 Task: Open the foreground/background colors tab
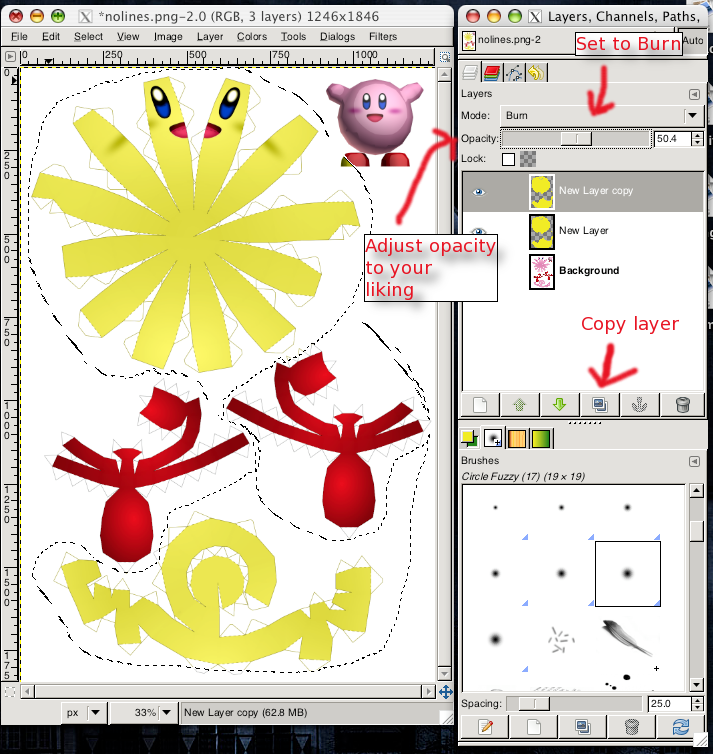(470, 439)
